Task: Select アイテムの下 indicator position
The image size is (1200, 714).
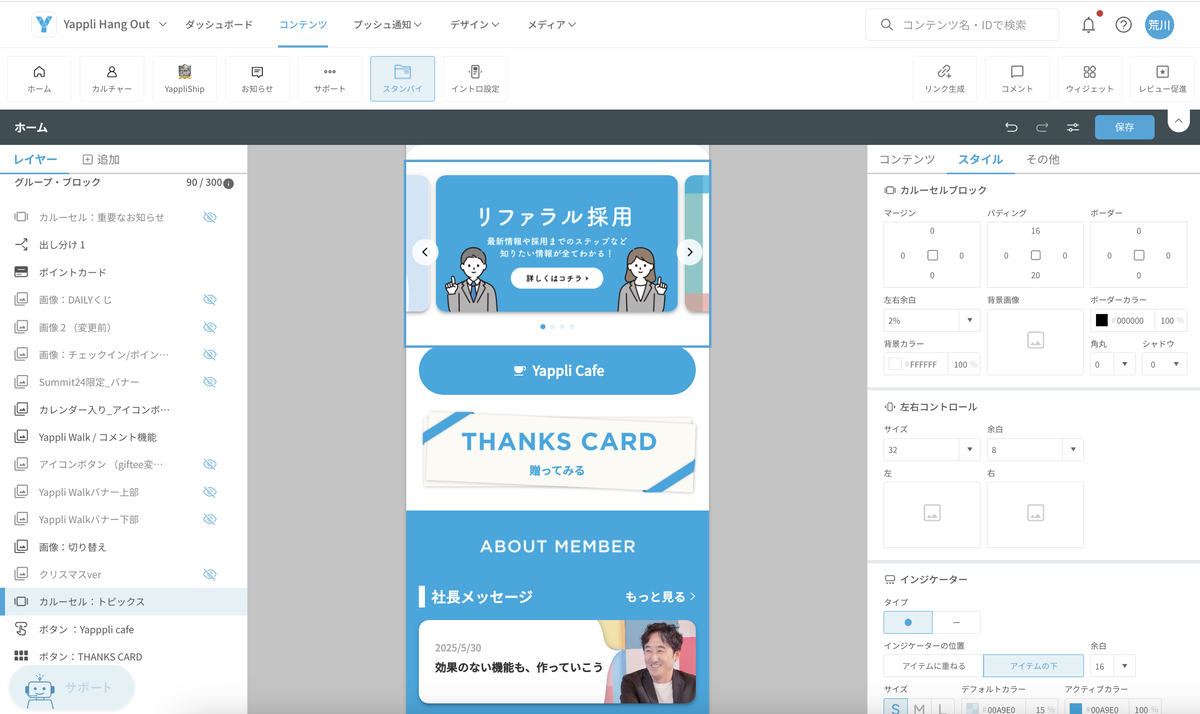Action: (1033, 666)
